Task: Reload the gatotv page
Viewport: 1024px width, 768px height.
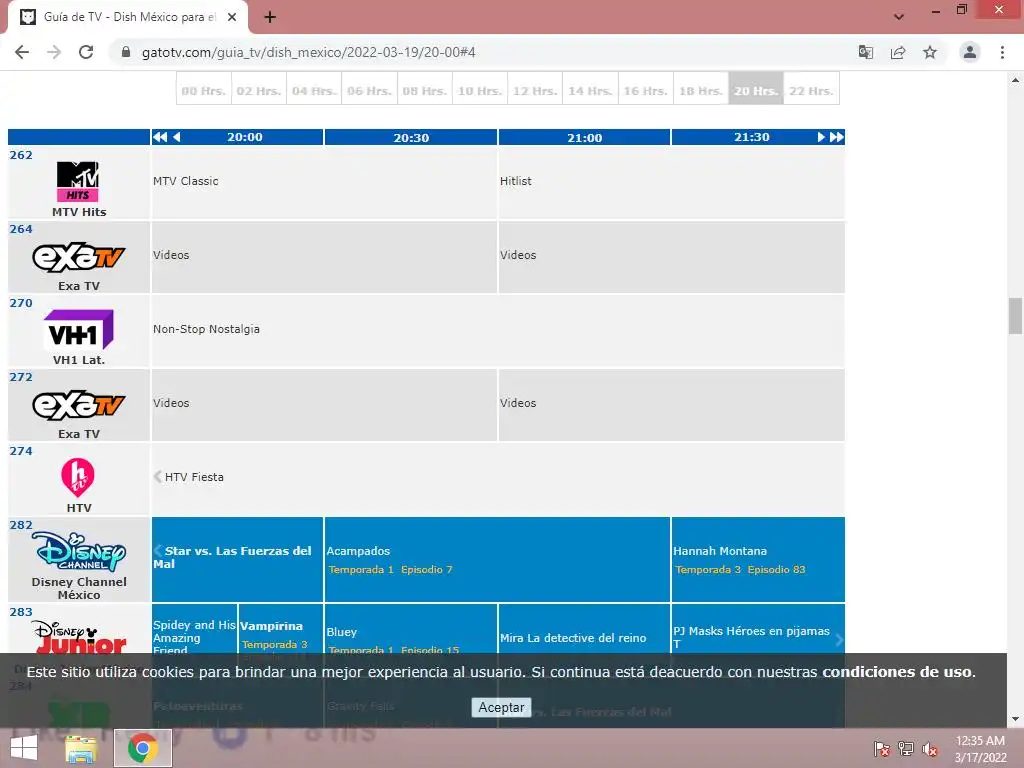Action: pyautogui.click(x=86, y=52)
